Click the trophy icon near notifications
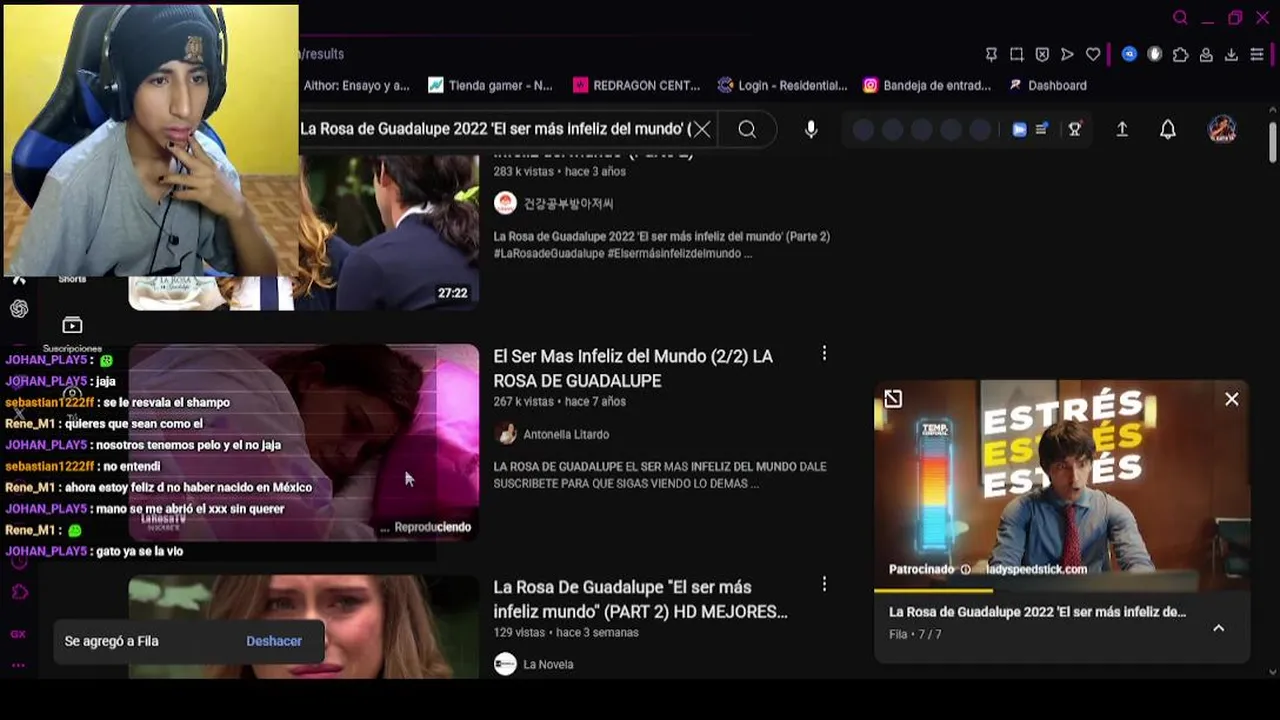The image size is (1280, 720). click(x=1075, y=129)
